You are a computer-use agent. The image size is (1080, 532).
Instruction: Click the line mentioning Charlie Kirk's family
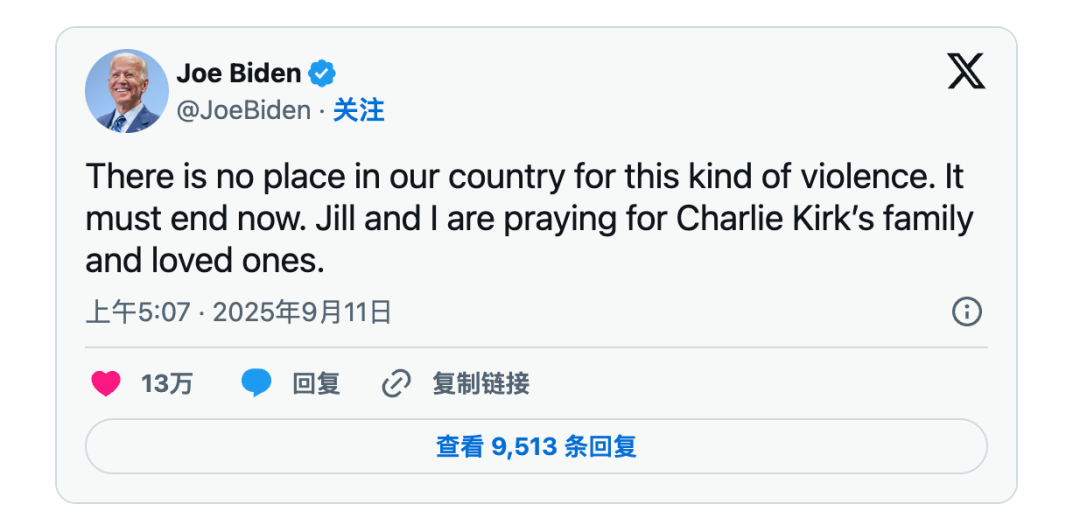(529, 219)
